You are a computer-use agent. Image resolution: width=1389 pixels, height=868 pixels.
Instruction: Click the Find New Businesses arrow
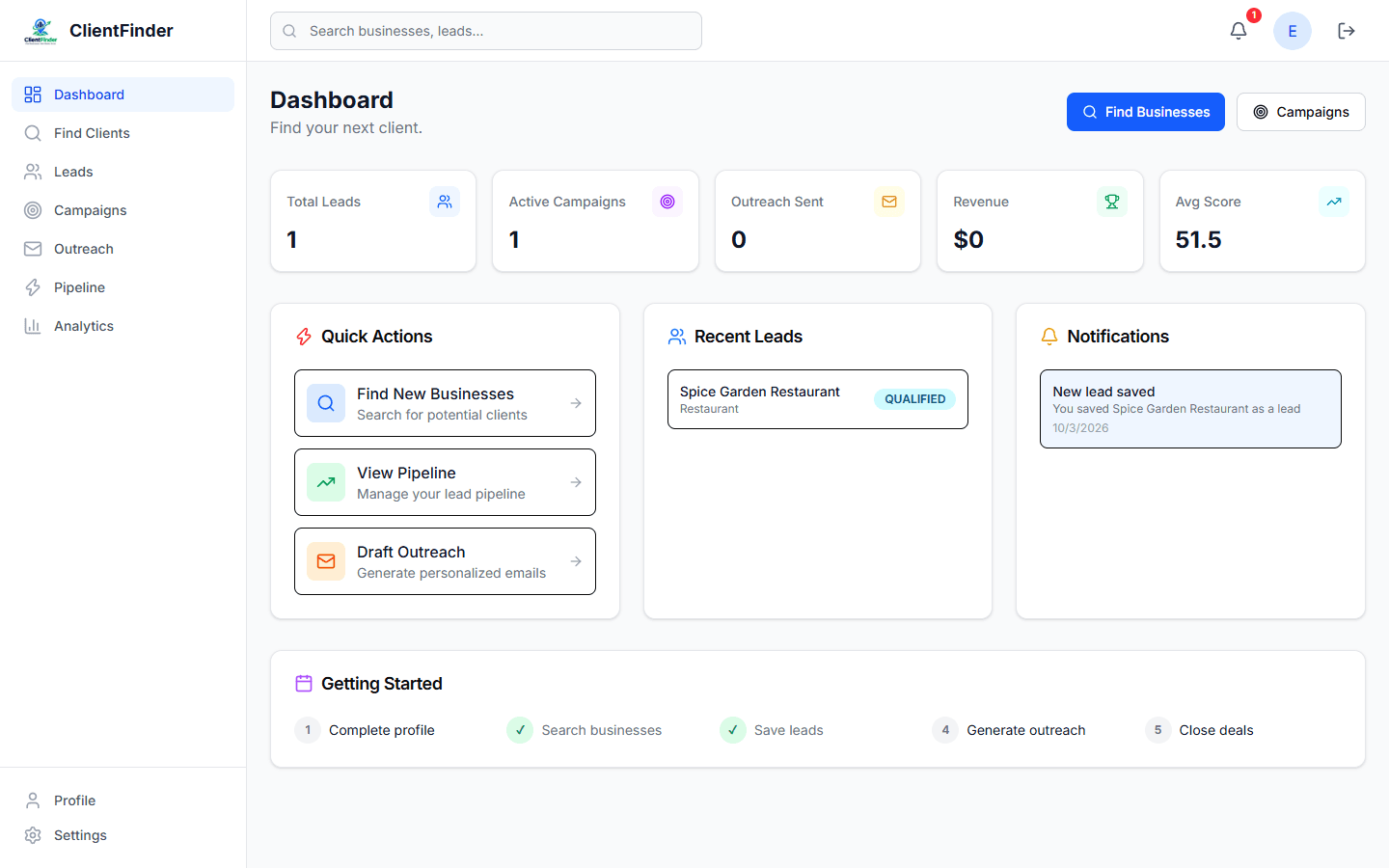point(576,403)
